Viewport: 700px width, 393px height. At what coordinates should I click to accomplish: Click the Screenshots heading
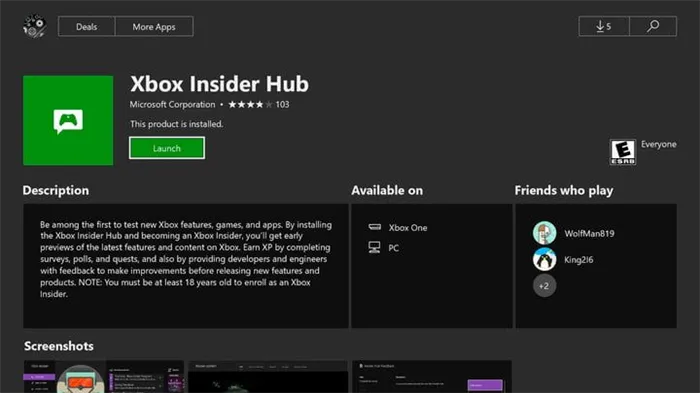click(59, 346)
